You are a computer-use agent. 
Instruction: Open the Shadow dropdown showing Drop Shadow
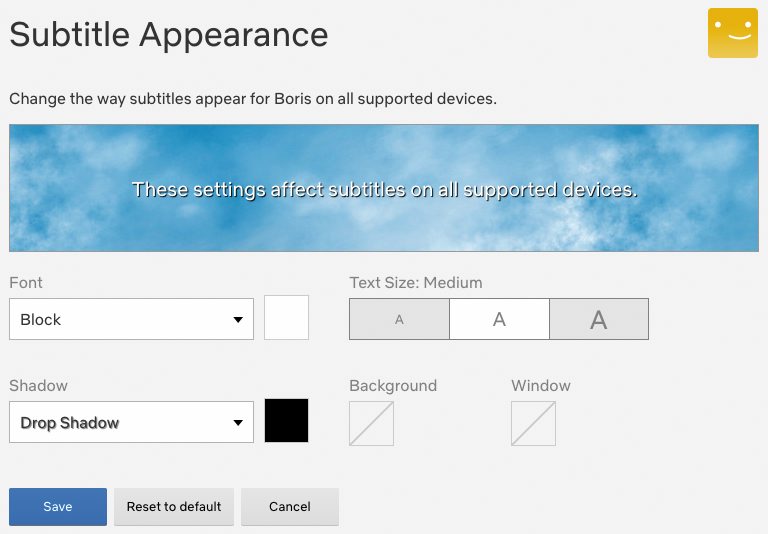[x=131, y=422]
